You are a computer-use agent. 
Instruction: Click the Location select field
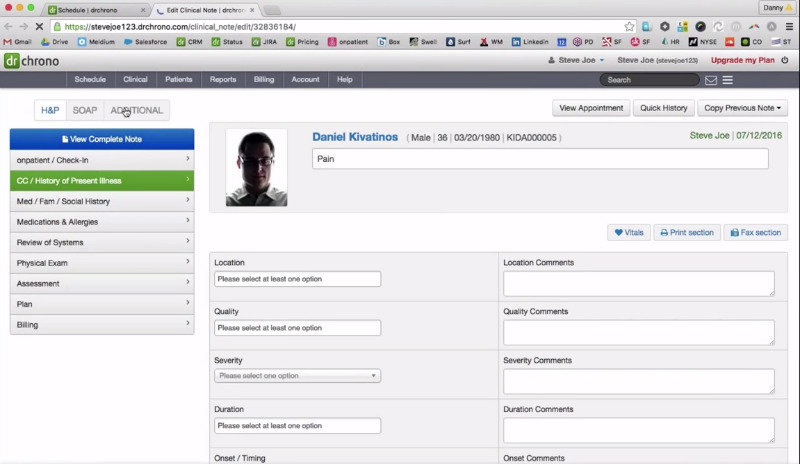(x=297, y=279)
